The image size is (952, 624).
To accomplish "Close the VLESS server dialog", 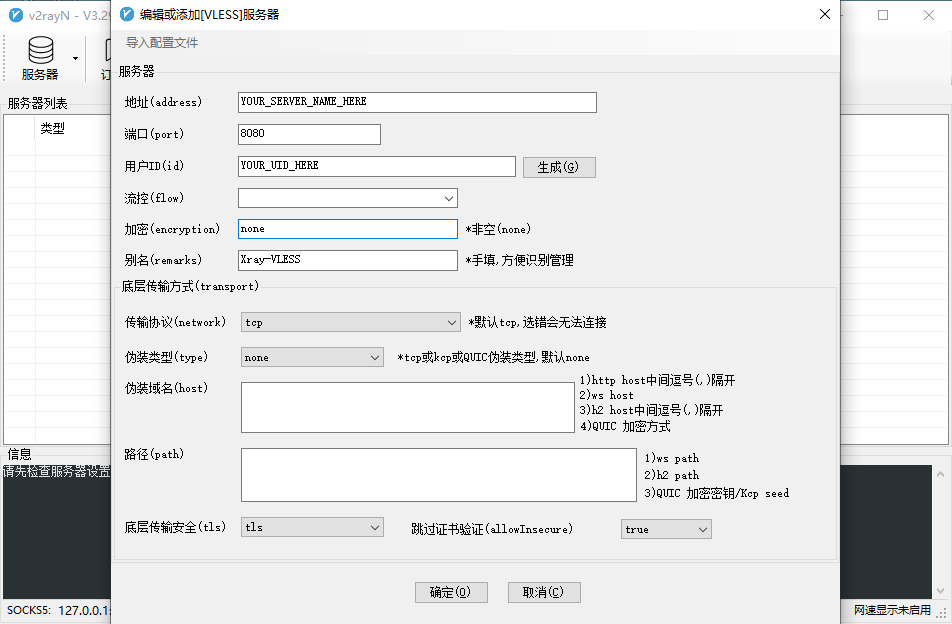I will (824, 14).
